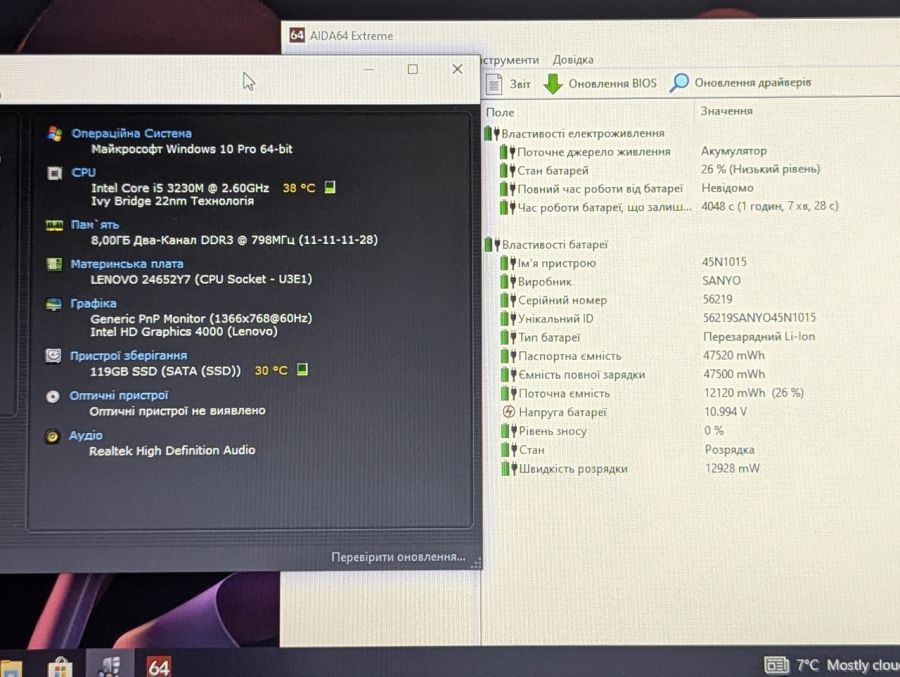Viewport: 900px width, 677px height.
Task: Click the Материнська плата heading link
Action: pos(127,264)
